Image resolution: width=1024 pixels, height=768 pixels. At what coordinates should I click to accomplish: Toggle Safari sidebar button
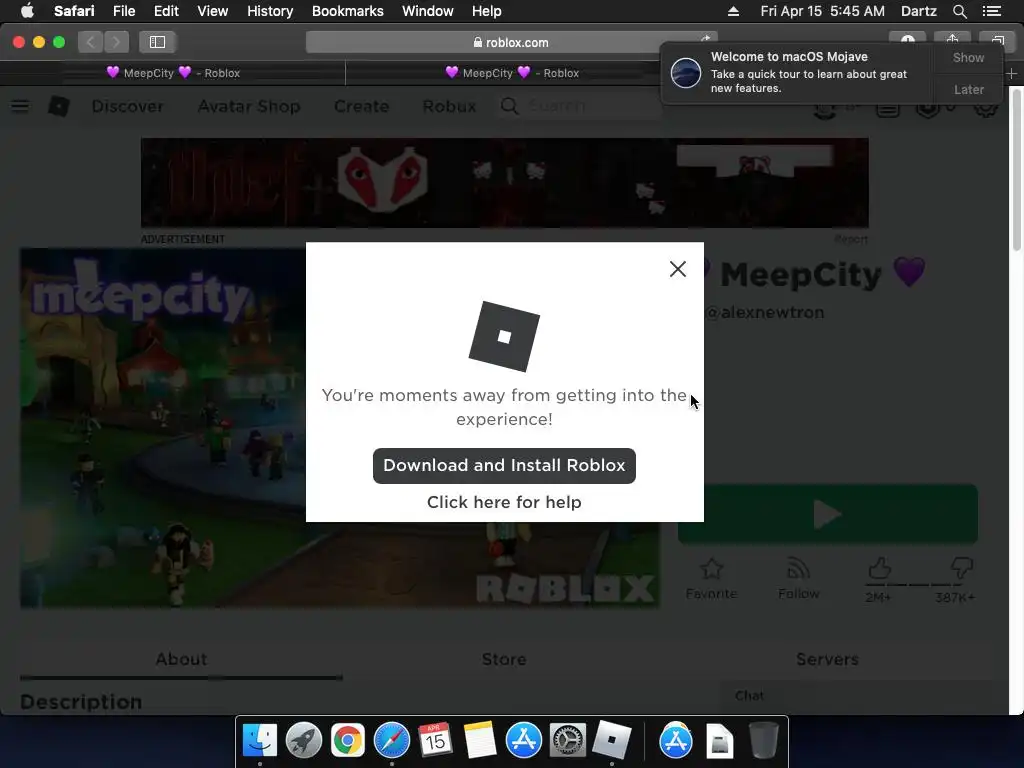157,42
